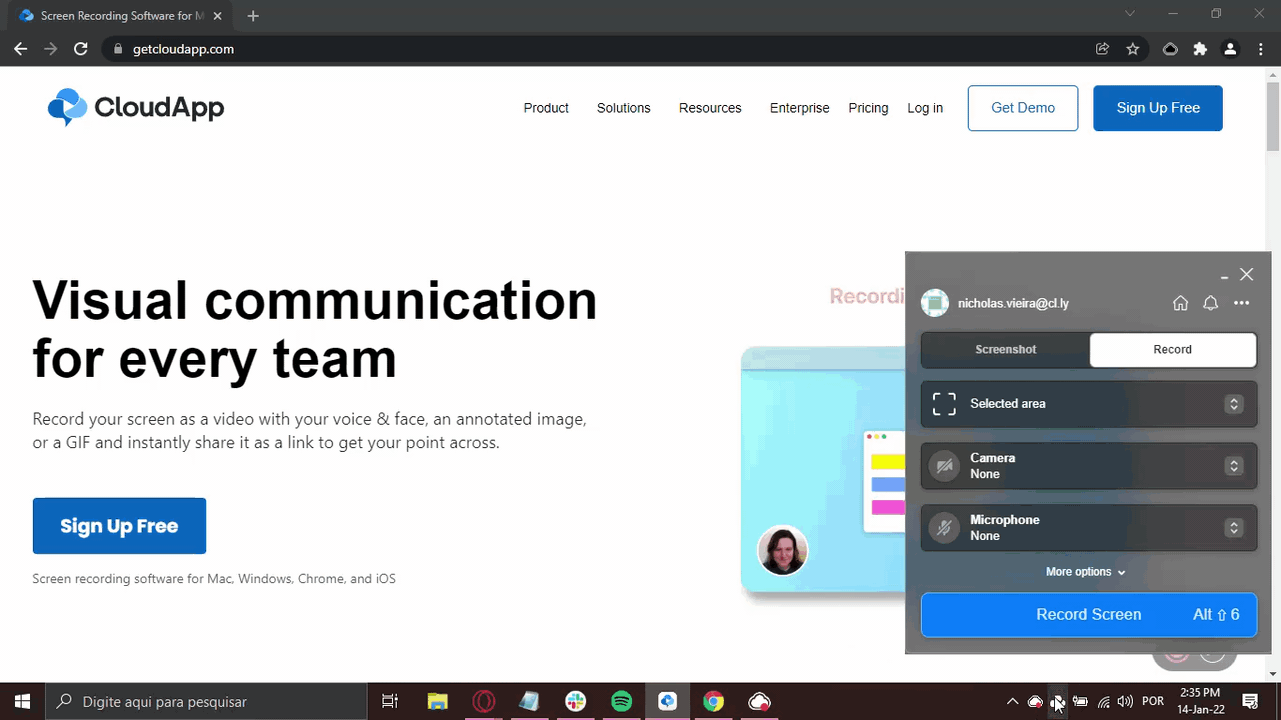Launch Opera from the taskbar

[x=483, y=701]
